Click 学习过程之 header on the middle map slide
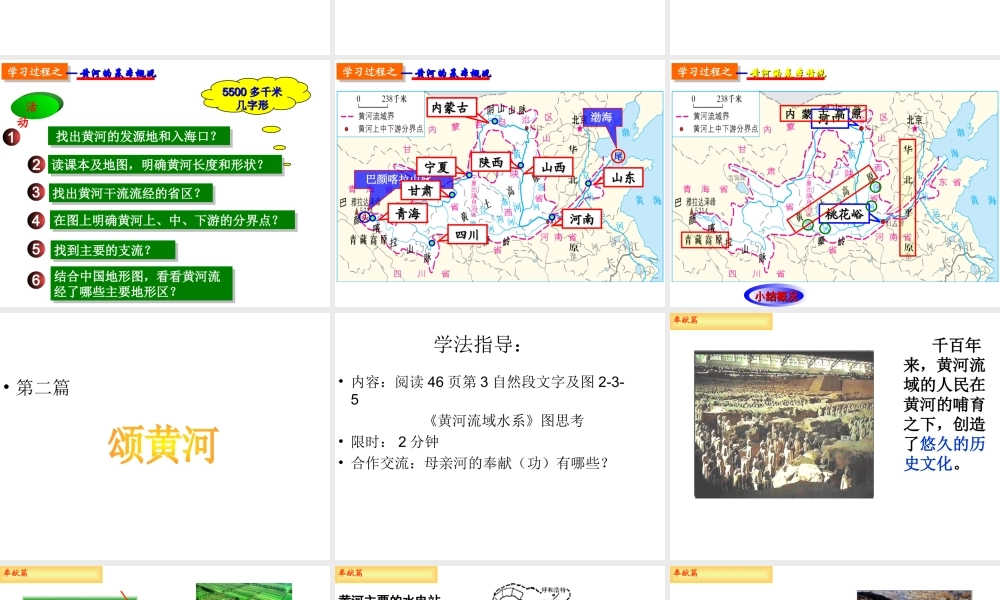 point(369,71)
